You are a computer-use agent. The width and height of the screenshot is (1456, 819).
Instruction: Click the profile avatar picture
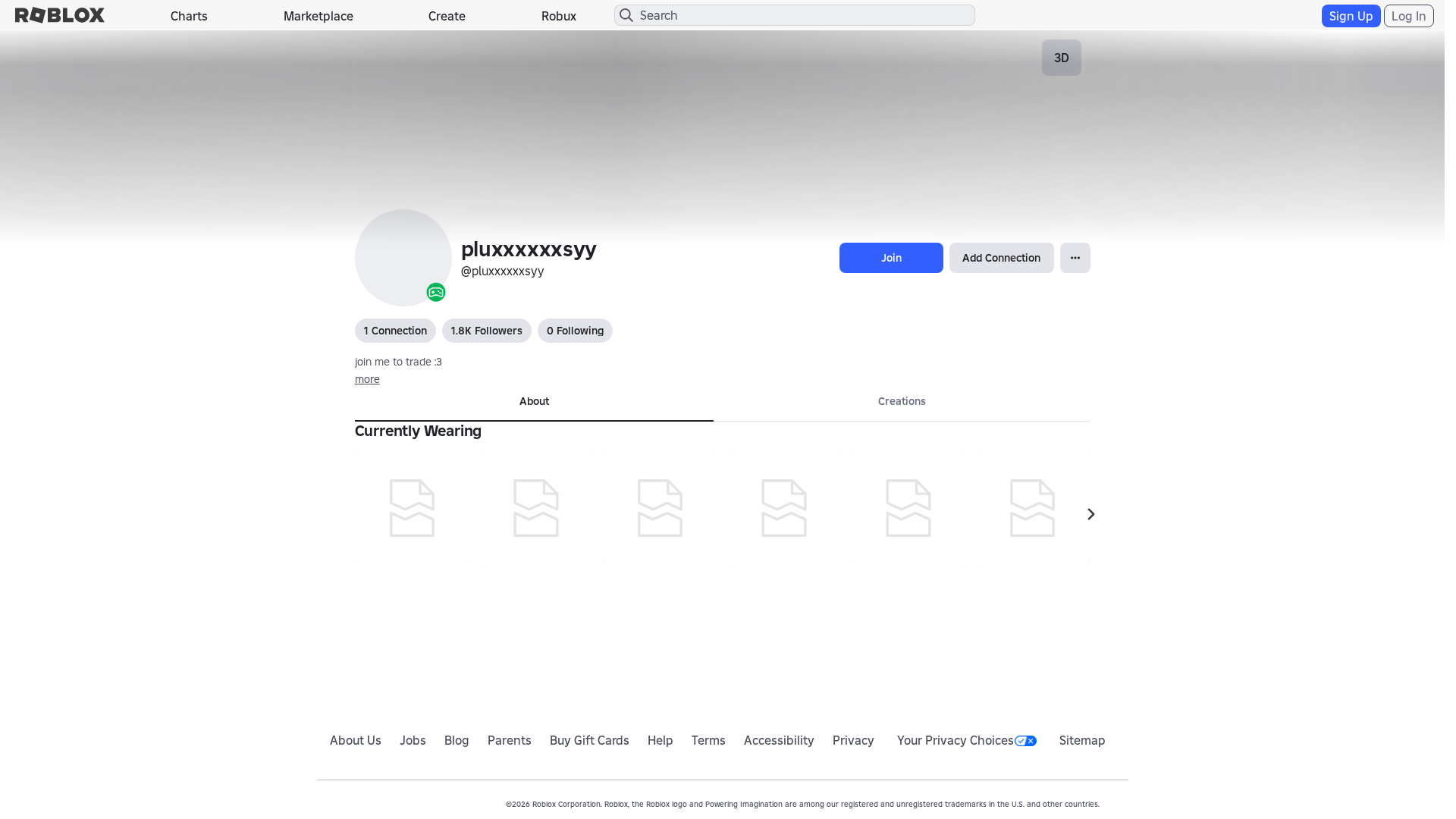(x=403, y=258)
